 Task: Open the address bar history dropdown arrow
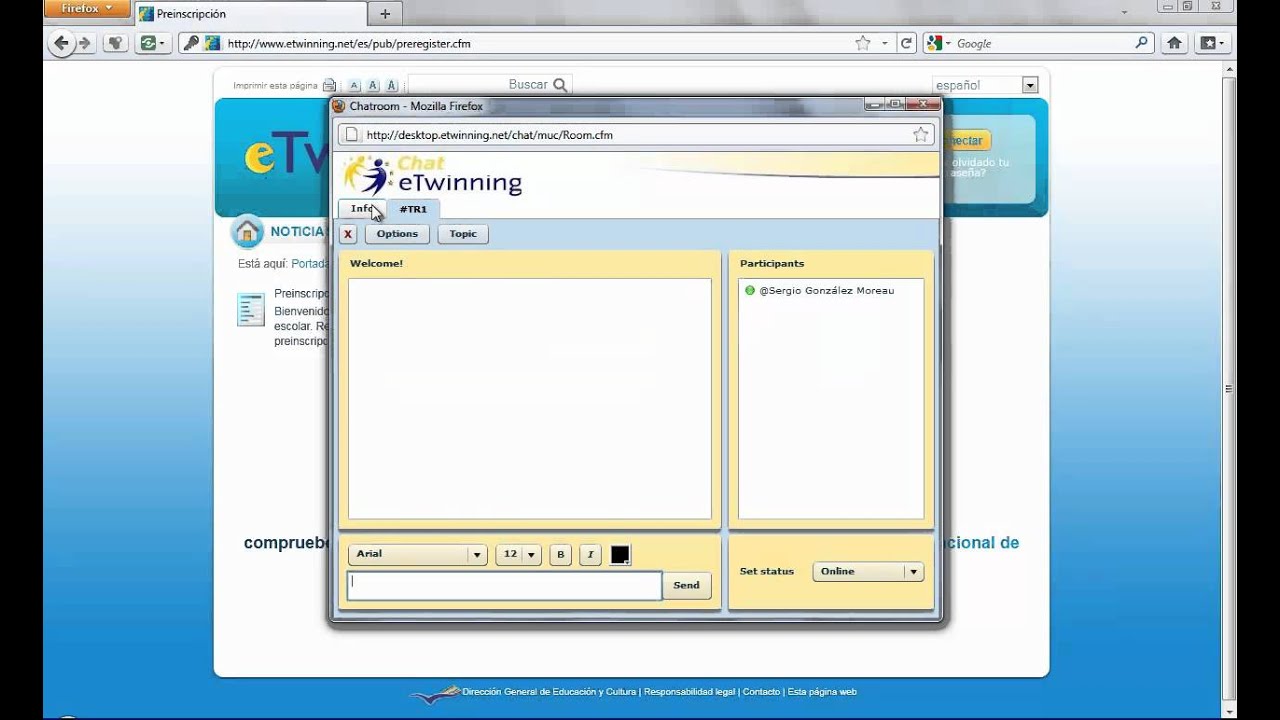pos(884,43)
